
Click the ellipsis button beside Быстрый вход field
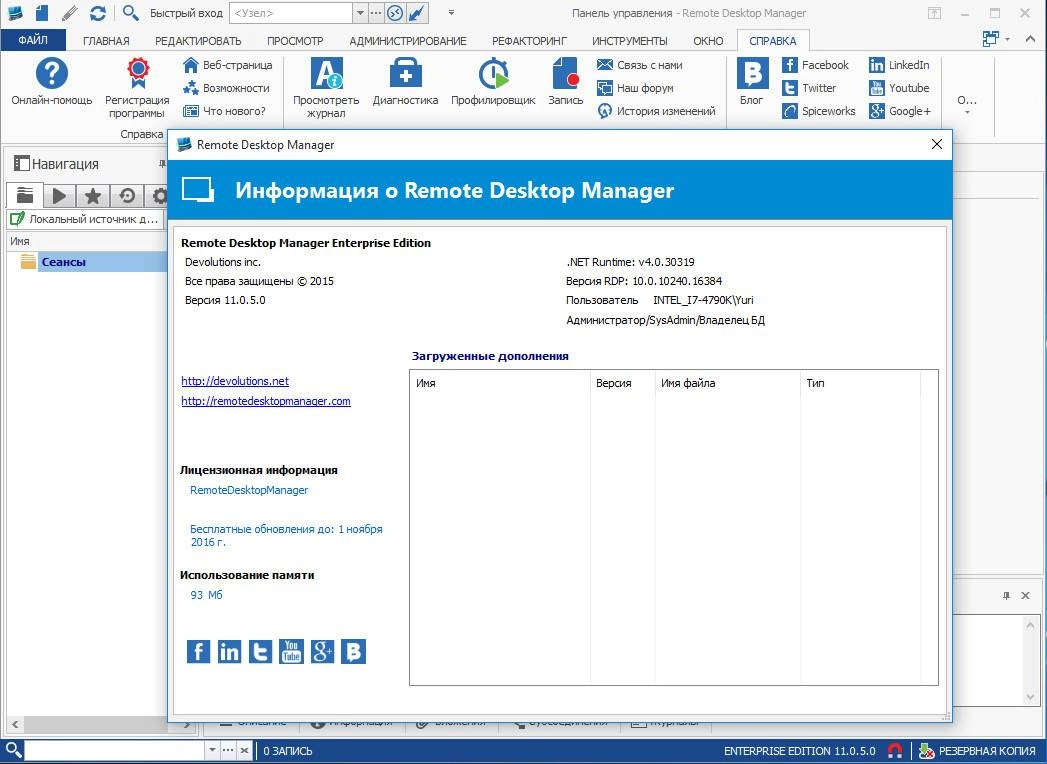[x=376, y=13]
